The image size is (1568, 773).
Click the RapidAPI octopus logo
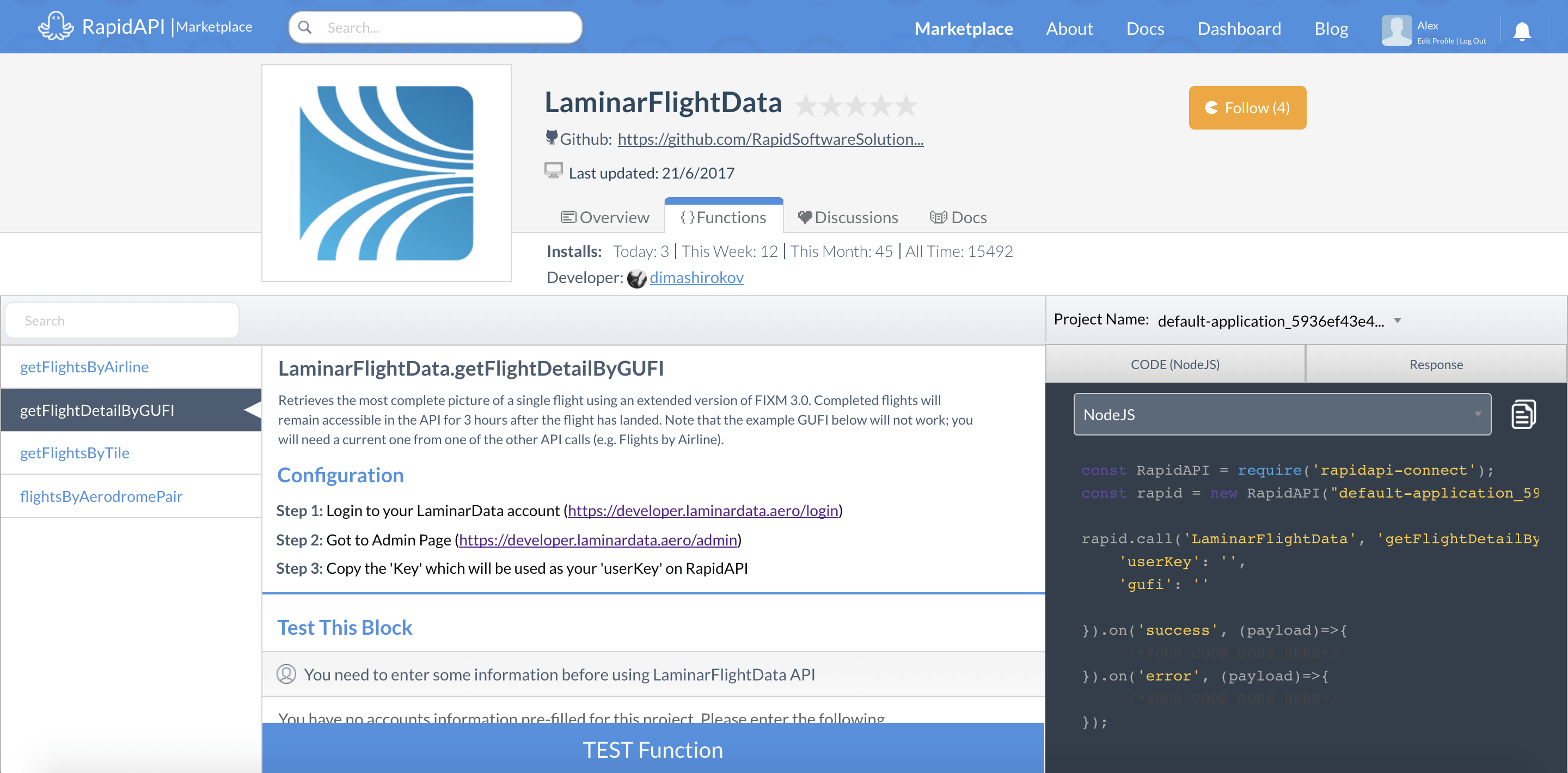pos(56,26)
